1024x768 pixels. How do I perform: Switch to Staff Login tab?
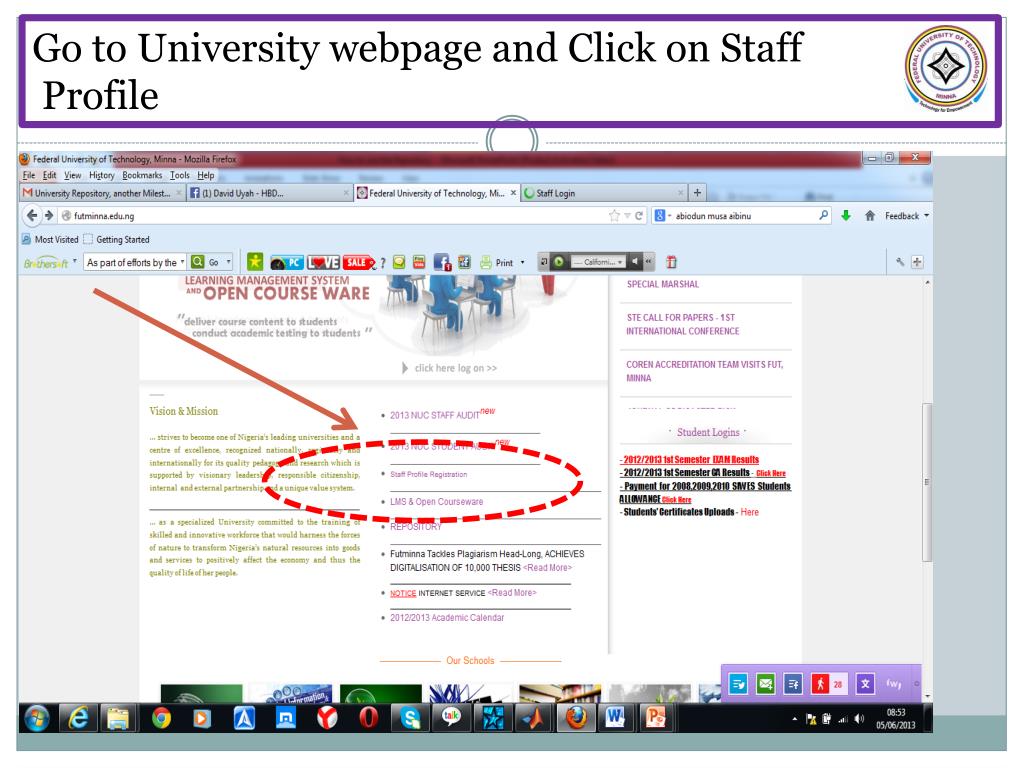(604, 193)
